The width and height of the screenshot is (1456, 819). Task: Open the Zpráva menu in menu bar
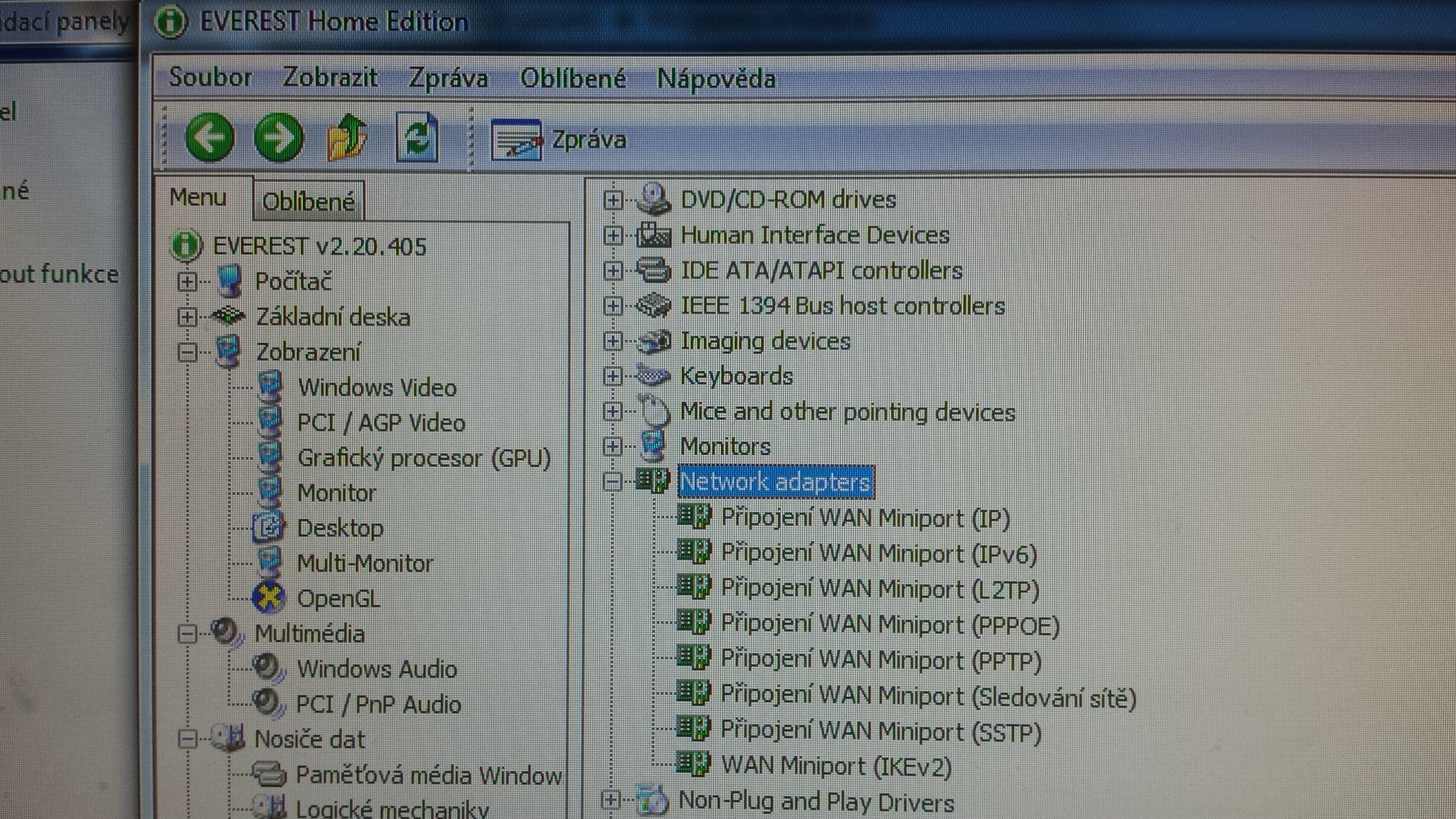click(448, 78)
